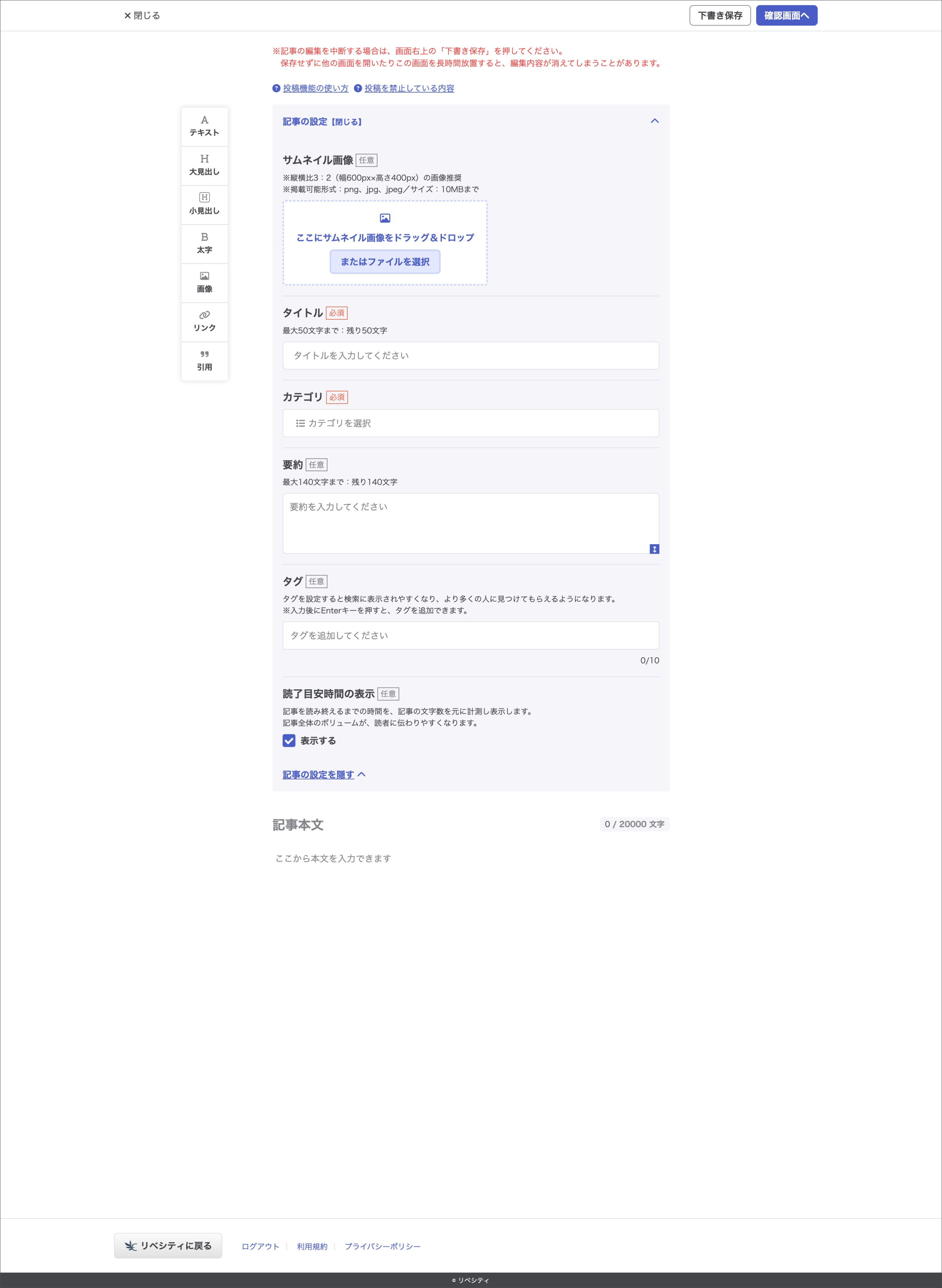
Task: Uncheck the 表示する checkbox
Action: coord(289,740)
